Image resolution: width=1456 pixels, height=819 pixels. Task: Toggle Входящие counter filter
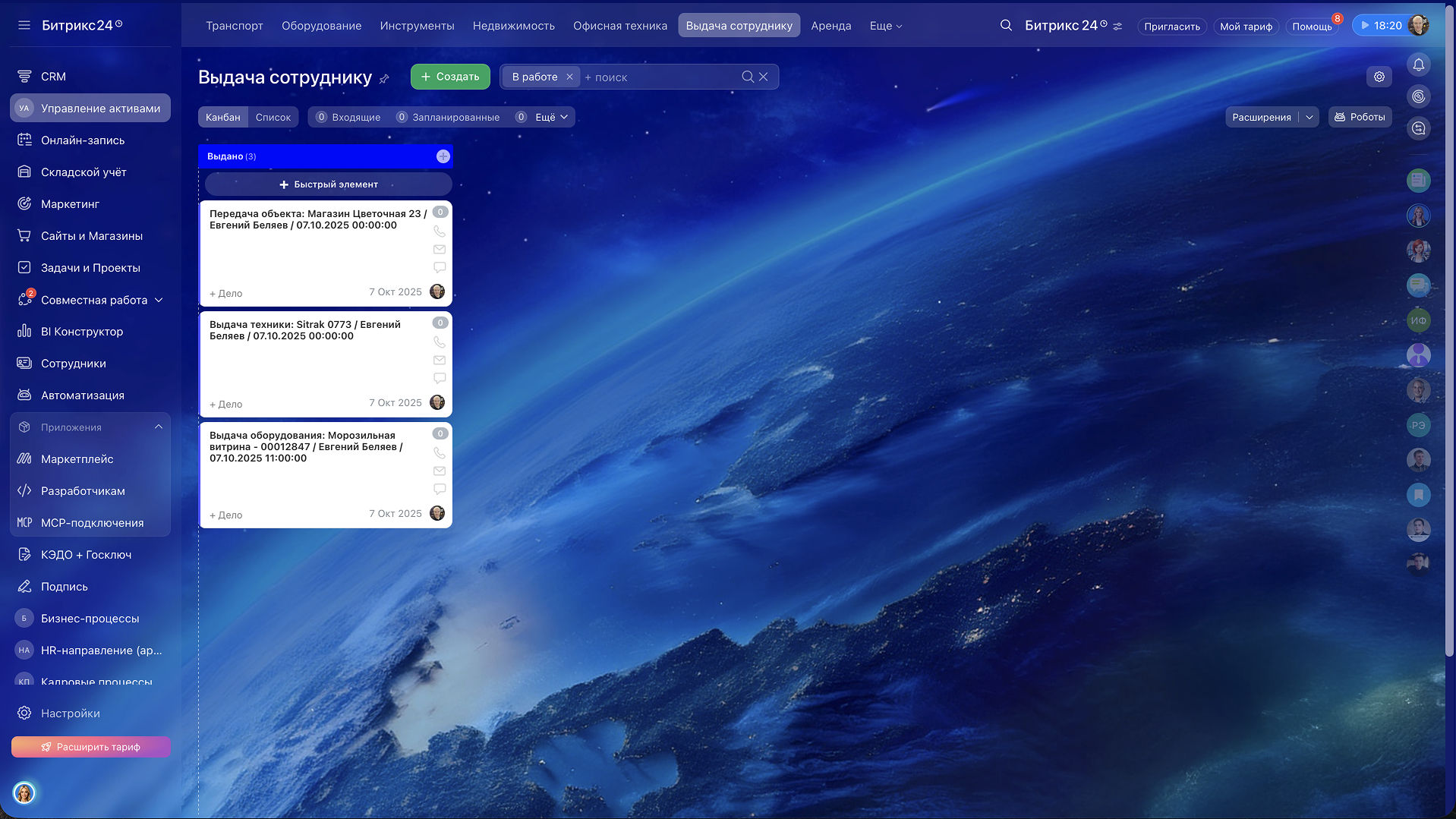348,117
